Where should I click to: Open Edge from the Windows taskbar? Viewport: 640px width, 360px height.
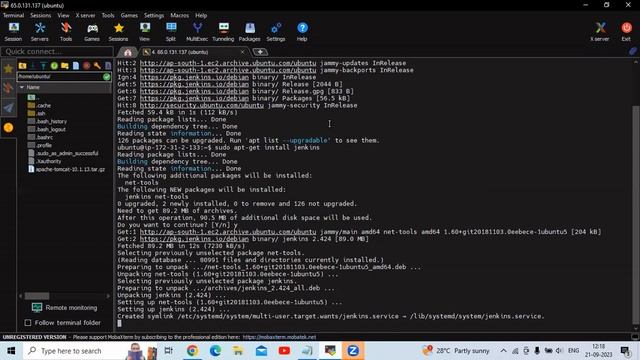215,351
